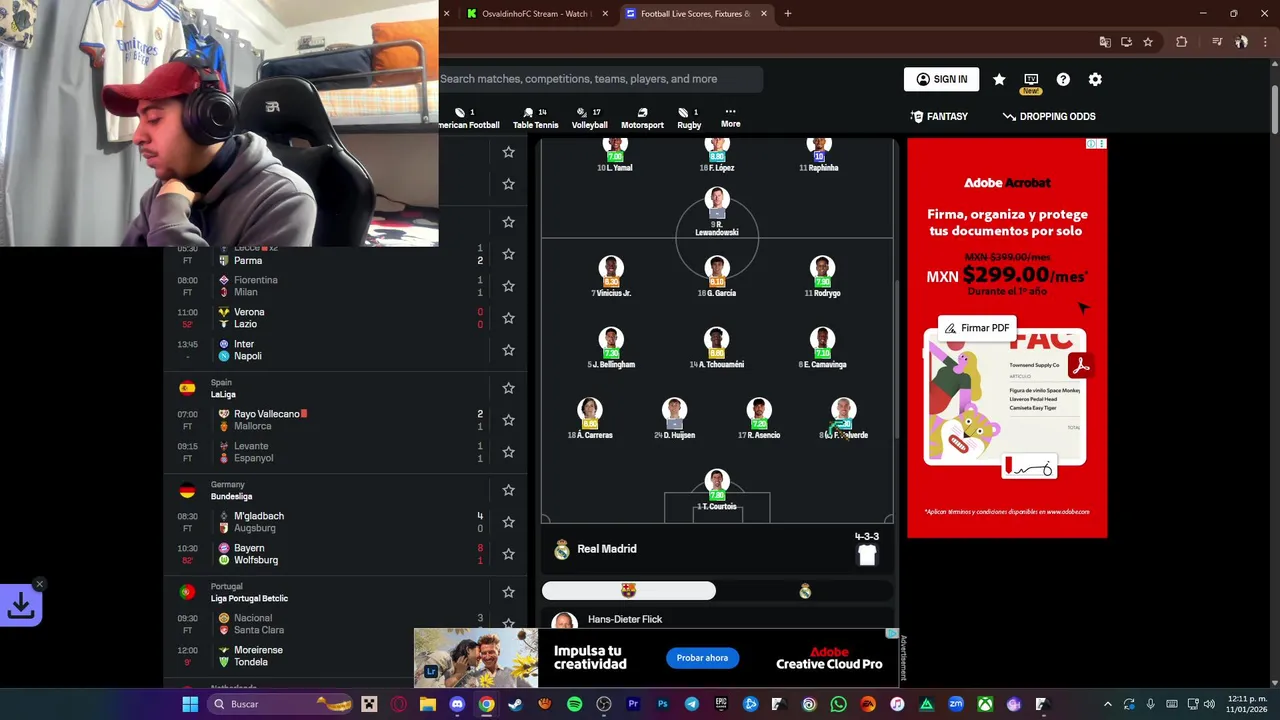Image resolution: width=1280 pixels, height=720 pixels.
Task: Favorite the Bundesliga competition star
Action: 508,490
